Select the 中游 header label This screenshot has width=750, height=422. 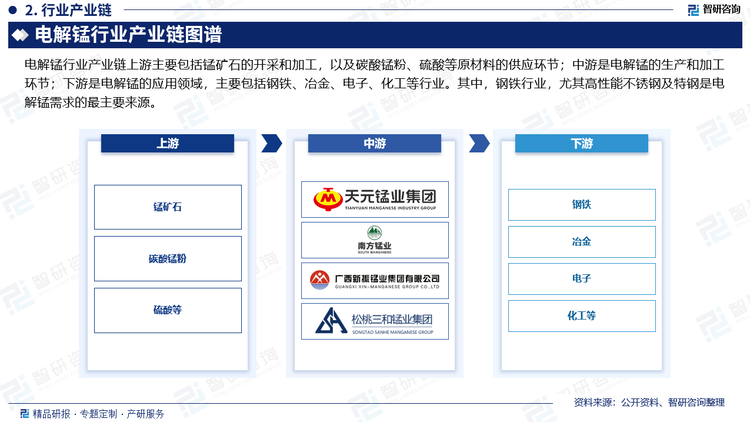(375, 143)
